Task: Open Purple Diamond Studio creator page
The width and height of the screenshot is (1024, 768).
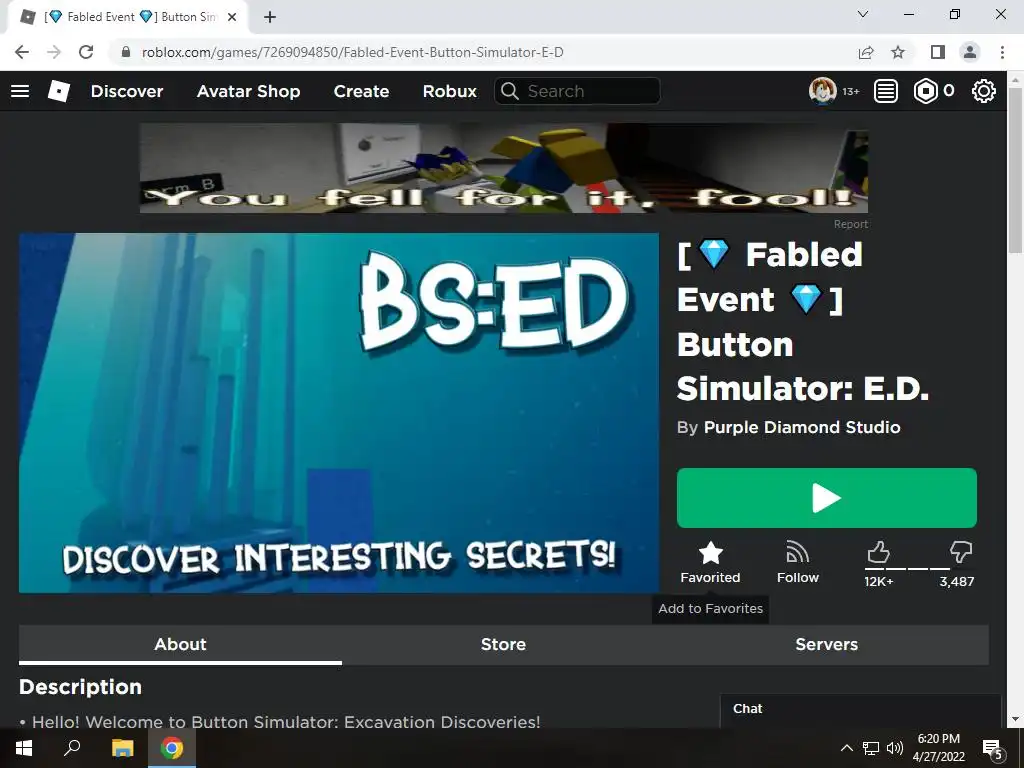Action: pyautogui.click(x=802, y=427)
